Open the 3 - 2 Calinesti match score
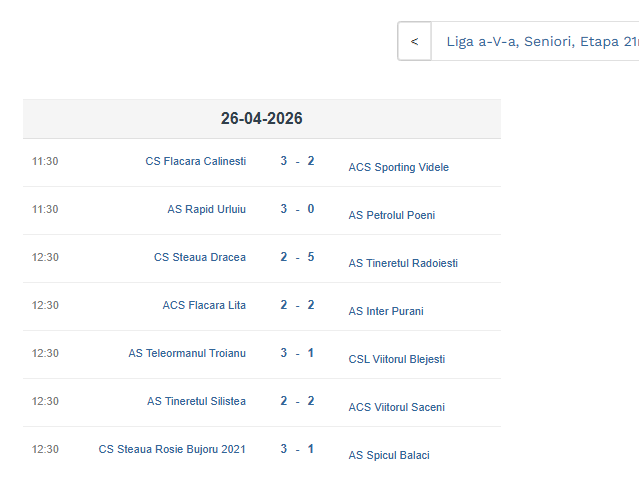The image size is (639, 489). [297, 161]
